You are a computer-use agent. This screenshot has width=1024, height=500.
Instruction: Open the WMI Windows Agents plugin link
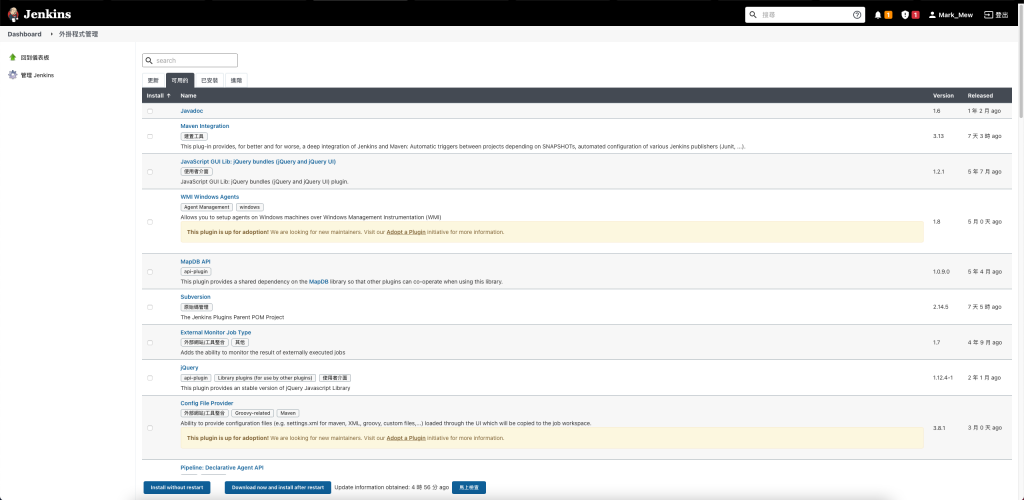[x=210, y=196]
